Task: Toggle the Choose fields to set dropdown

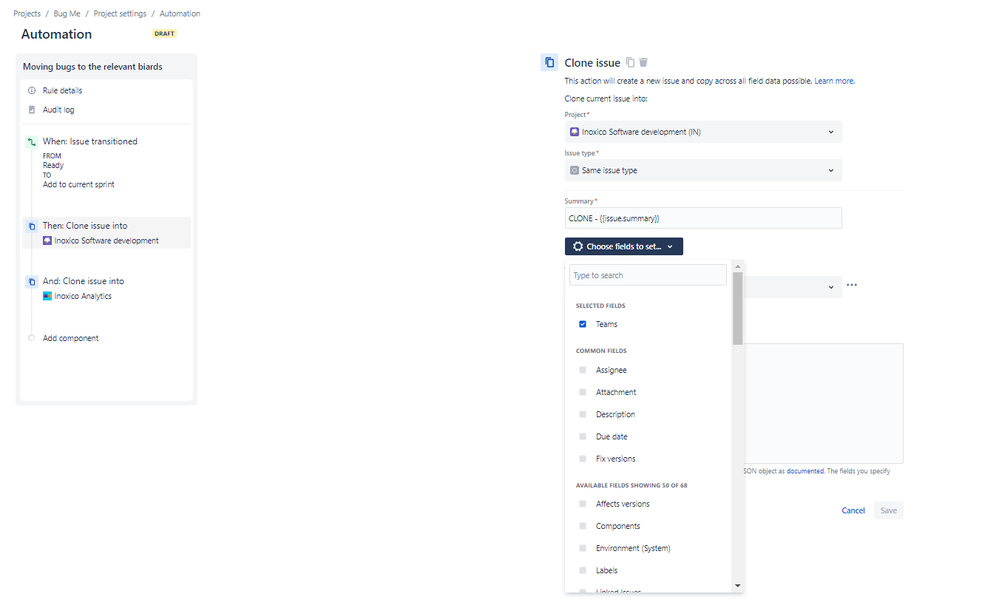Action: point(623,247)
